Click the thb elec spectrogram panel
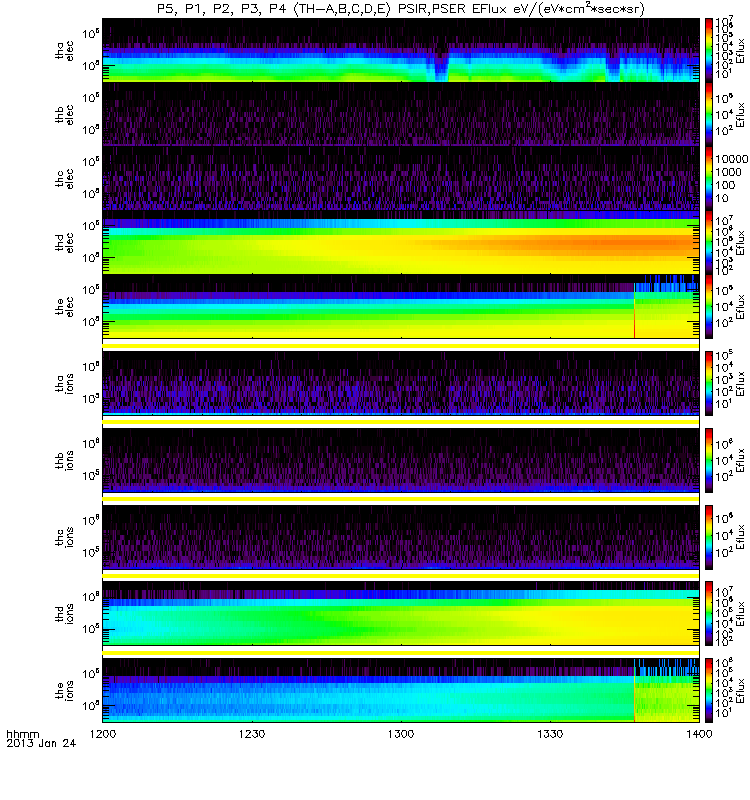This screenshot has width=750, height=800. [401, 114]
